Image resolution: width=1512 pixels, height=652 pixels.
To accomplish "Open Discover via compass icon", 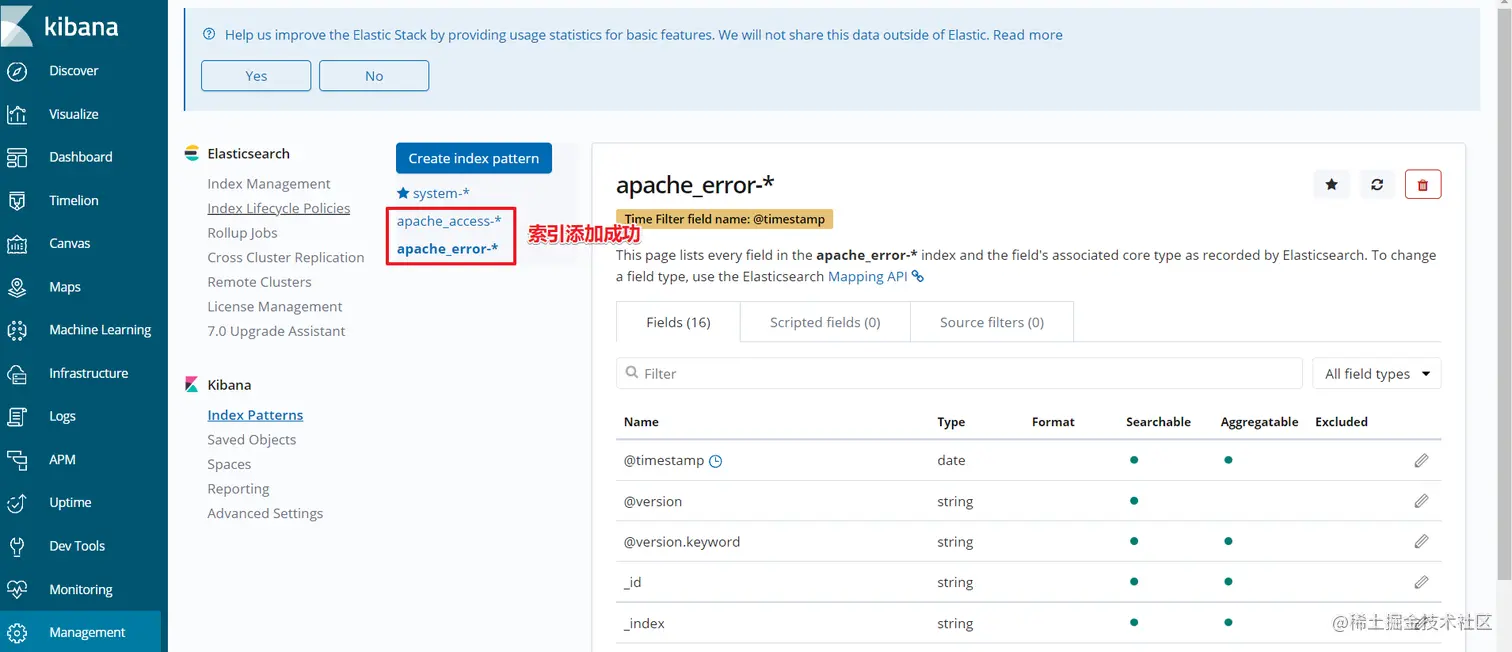I will (17, 71).
